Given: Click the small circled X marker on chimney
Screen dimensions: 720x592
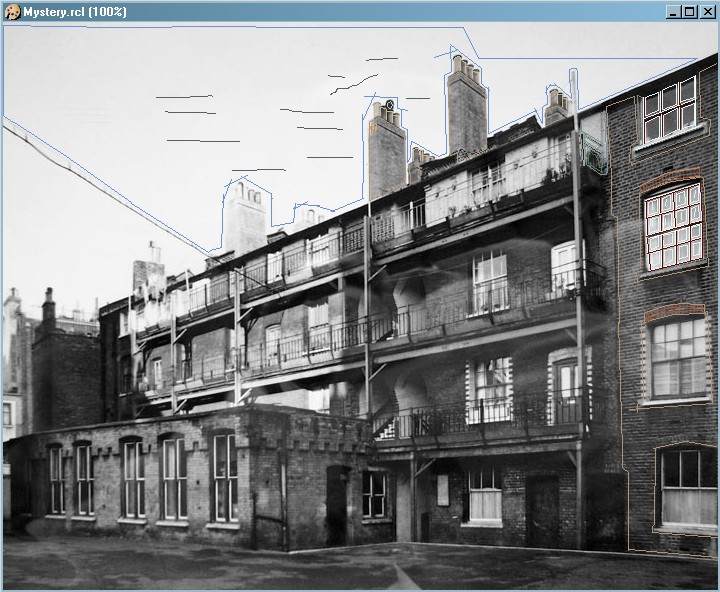Looking at the screenshot, I should [x=389, y=104].
